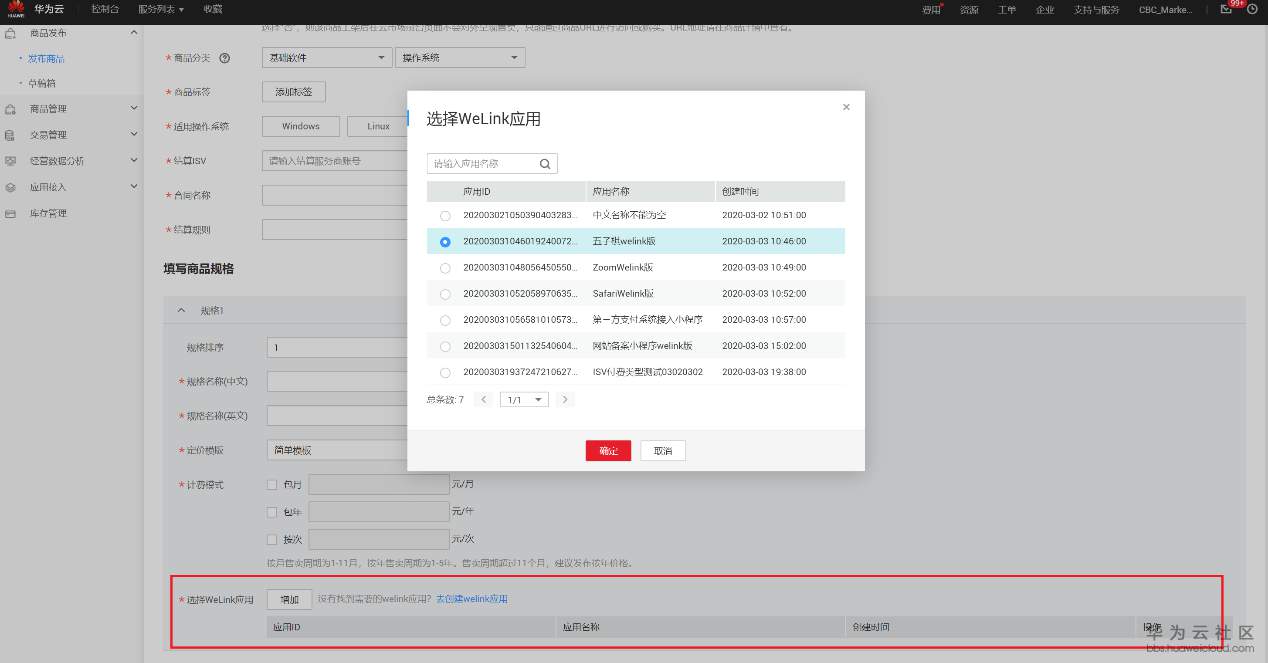Image resolution: width=1268 pixels, height=663 pixels.
Task: Open 资源 in top bar
Action: pyautogui.click(x=969, y=9)
